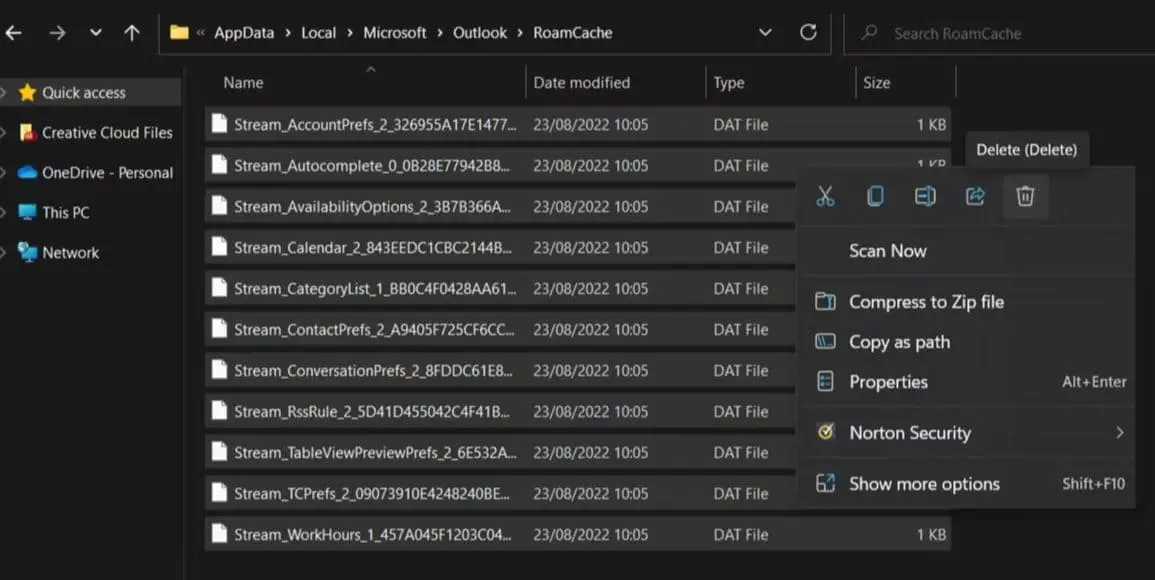Click Show more options

[x=924, y=484]
